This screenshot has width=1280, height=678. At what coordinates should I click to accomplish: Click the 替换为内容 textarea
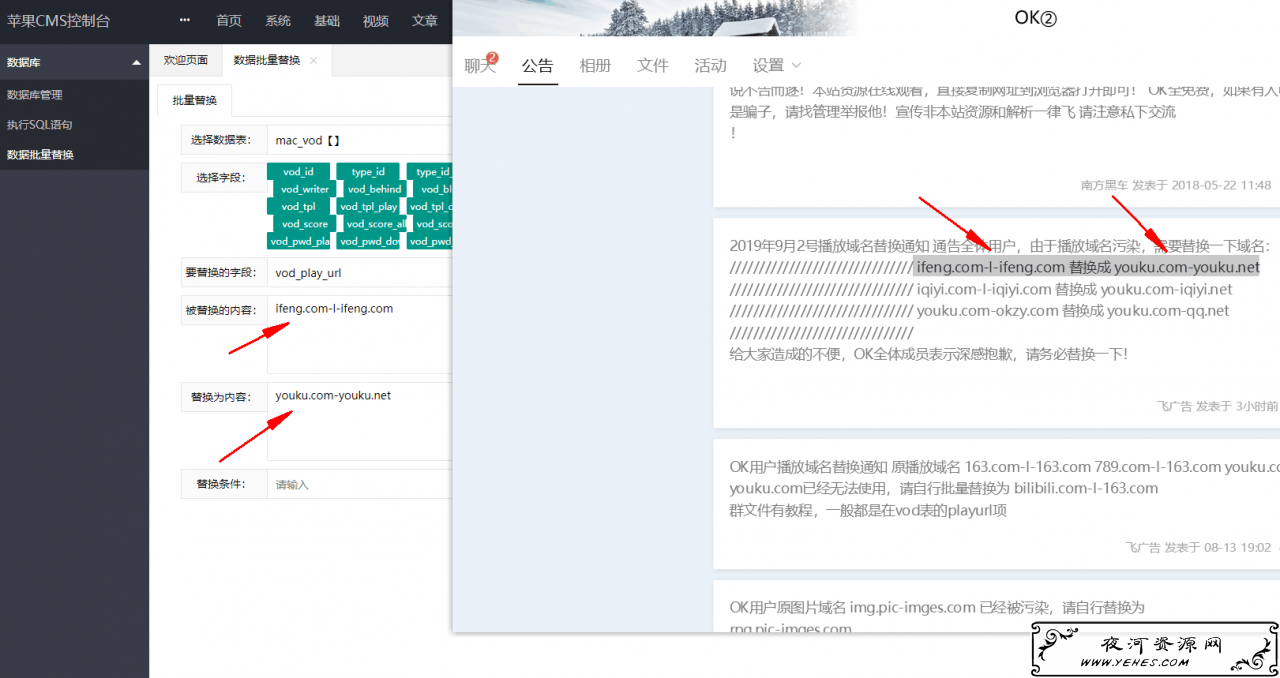(x=360, y=421)
